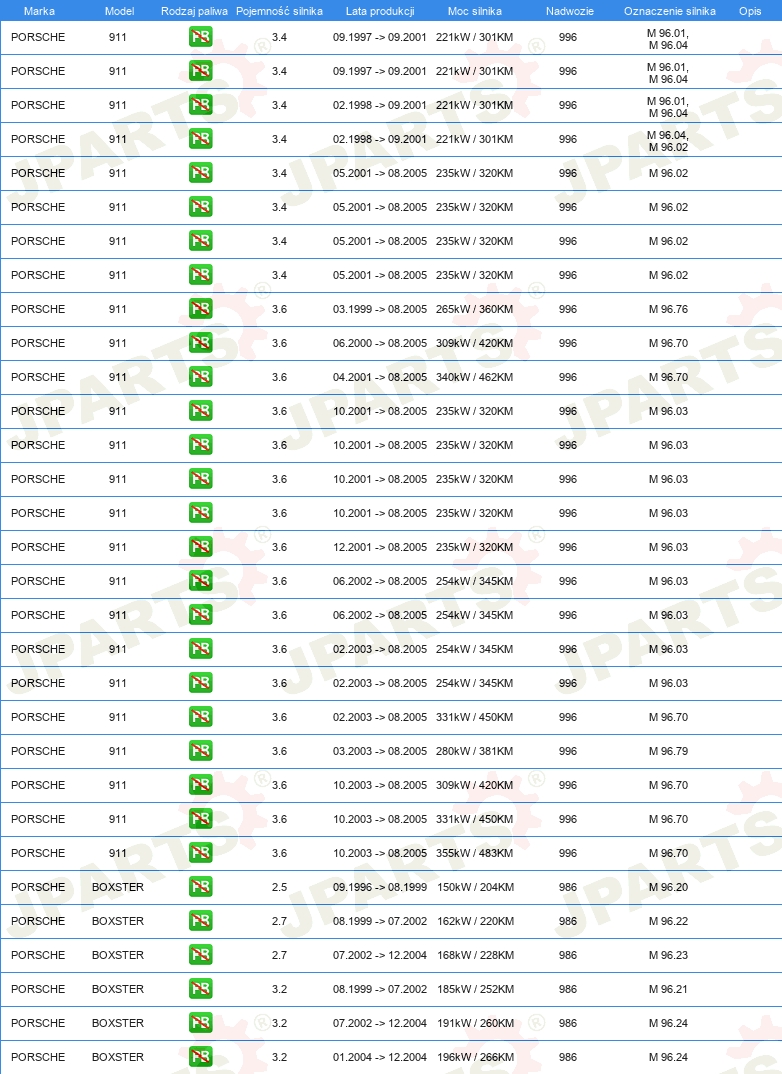Click the Nadwozie column header

coord(570,11)
